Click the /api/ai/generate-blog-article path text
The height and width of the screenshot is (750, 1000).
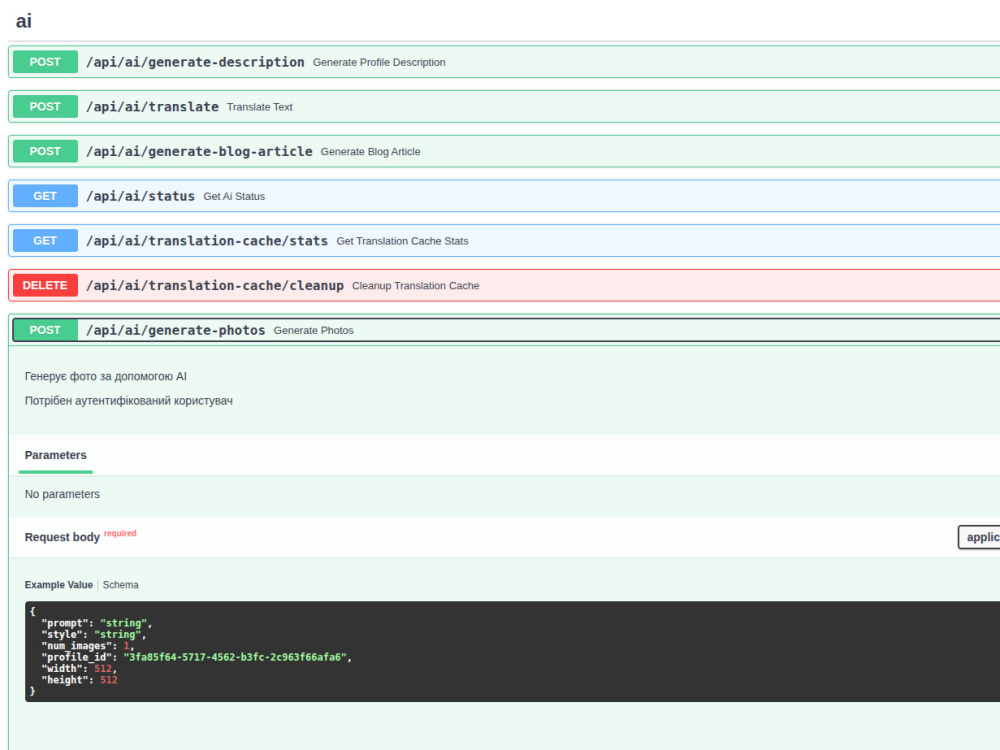pos(199,151)
